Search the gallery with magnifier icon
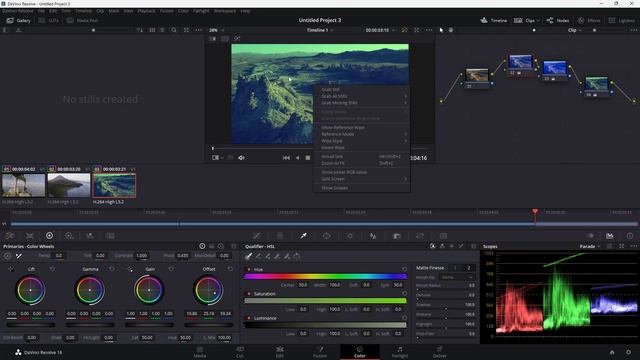The image size is (640, 360). click(x=174, y=30)
